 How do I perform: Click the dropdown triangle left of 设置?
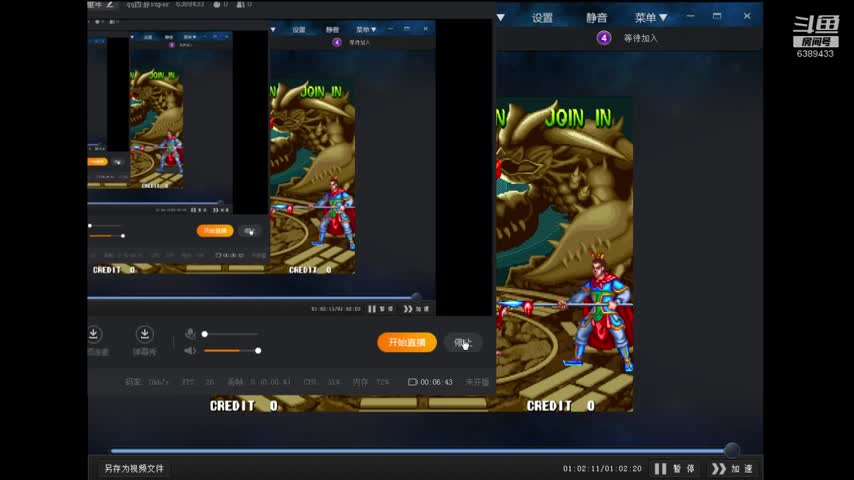pyautogui.click(x=501, y=18)
